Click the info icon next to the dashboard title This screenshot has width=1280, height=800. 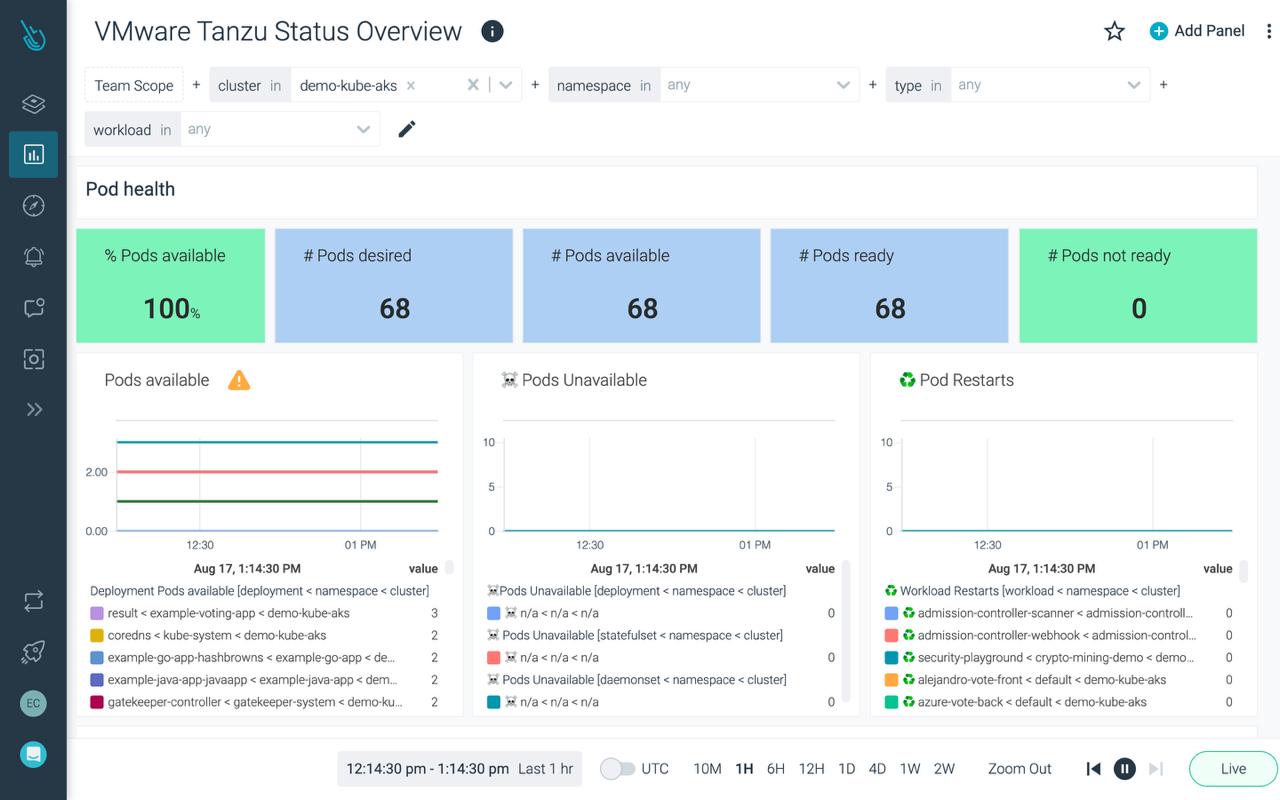pos(491,31)
